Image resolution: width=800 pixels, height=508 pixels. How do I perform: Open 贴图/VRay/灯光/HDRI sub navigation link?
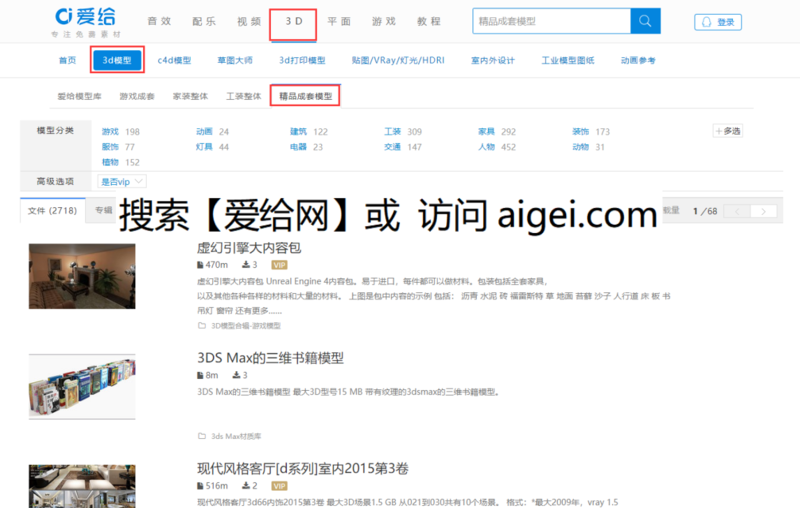point(398,60)
